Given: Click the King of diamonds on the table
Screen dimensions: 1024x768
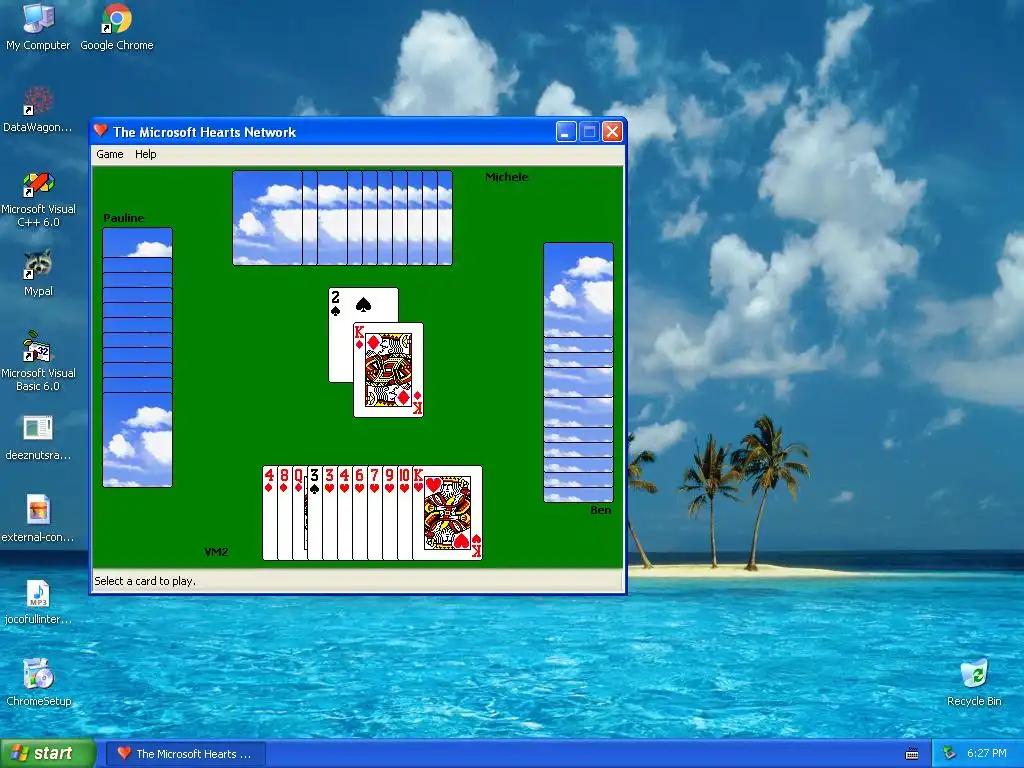Looking at the screenshot, I should 389,370.
